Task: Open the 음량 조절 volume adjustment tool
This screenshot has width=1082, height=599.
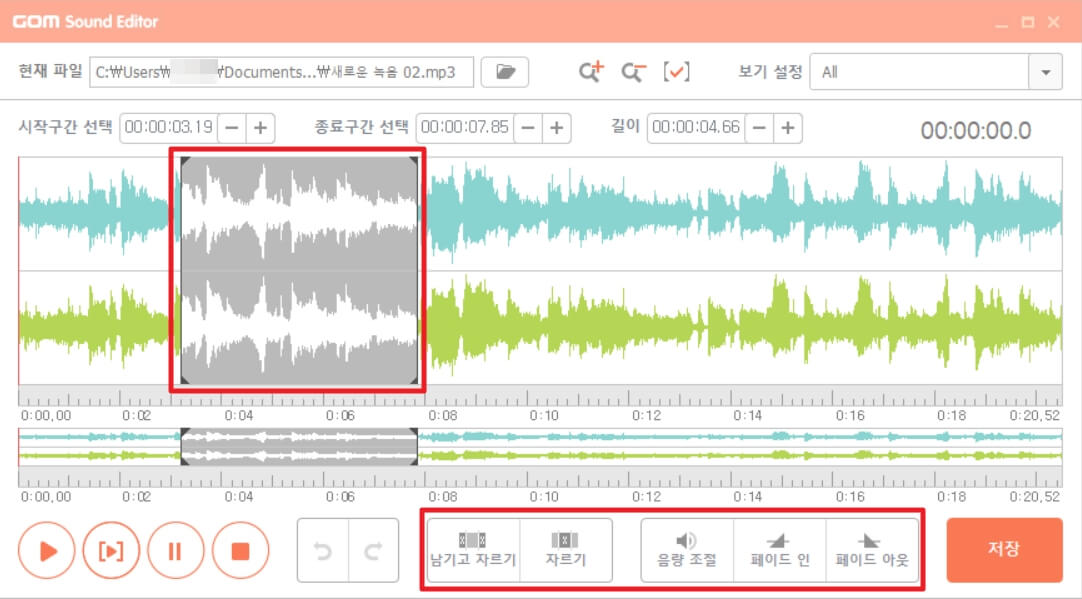Action: [x=690, y=549]
